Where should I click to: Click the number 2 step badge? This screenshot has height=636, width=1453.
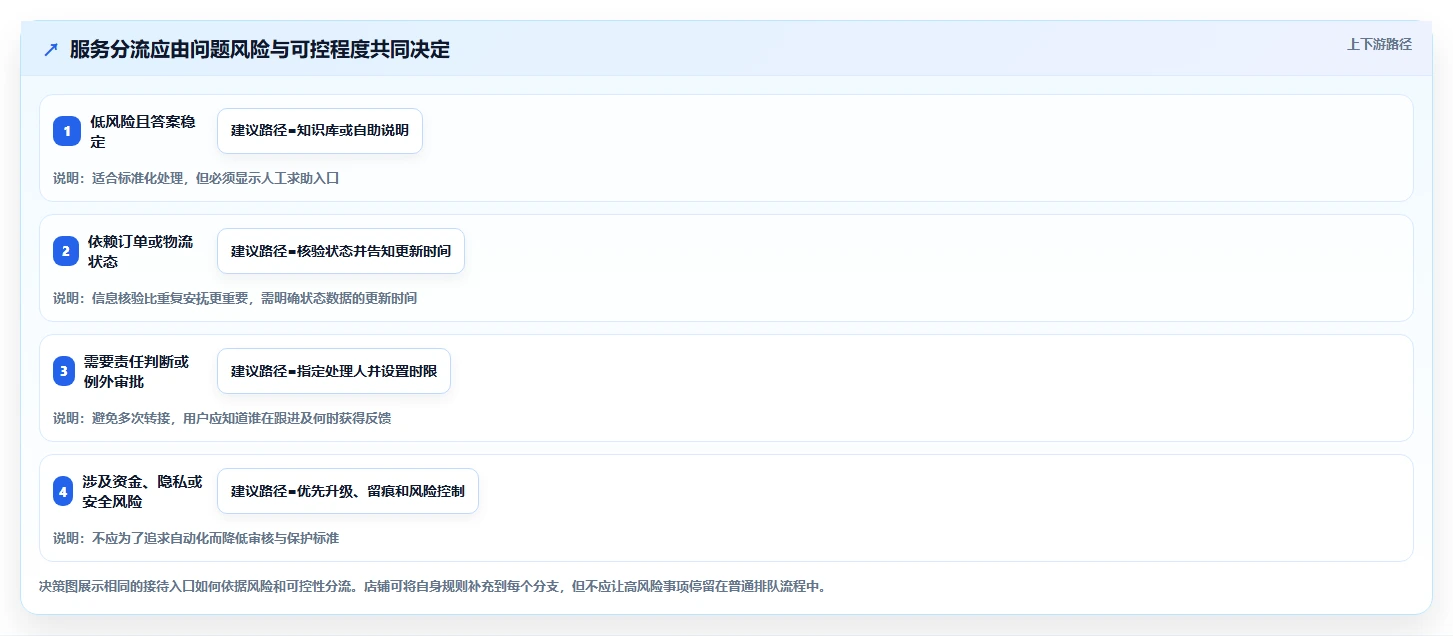[x=66, y=251]
